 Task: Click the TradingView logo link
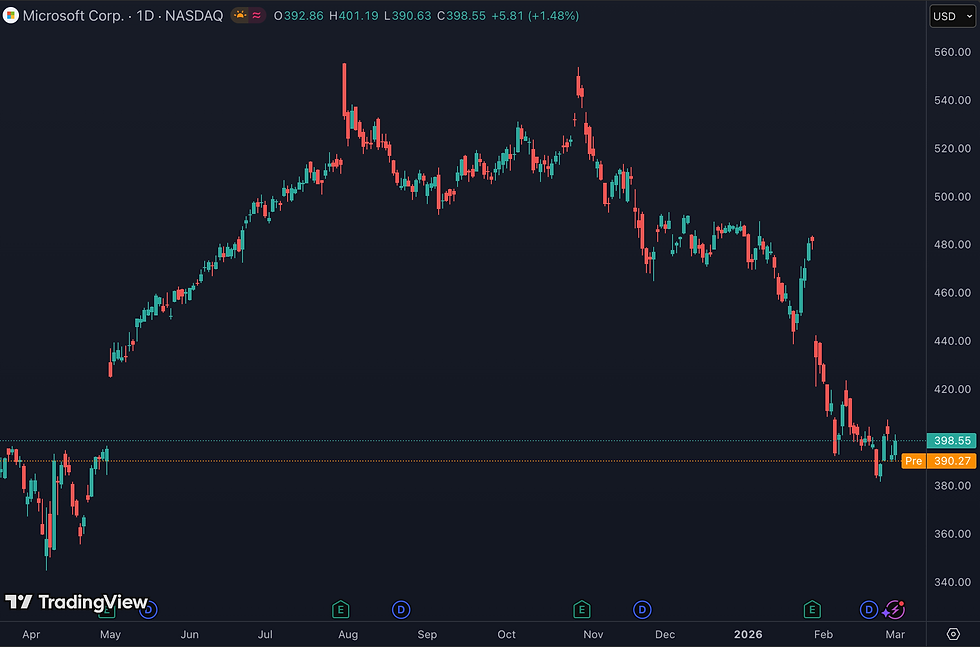pyautogui.click(x=76, y=602)
